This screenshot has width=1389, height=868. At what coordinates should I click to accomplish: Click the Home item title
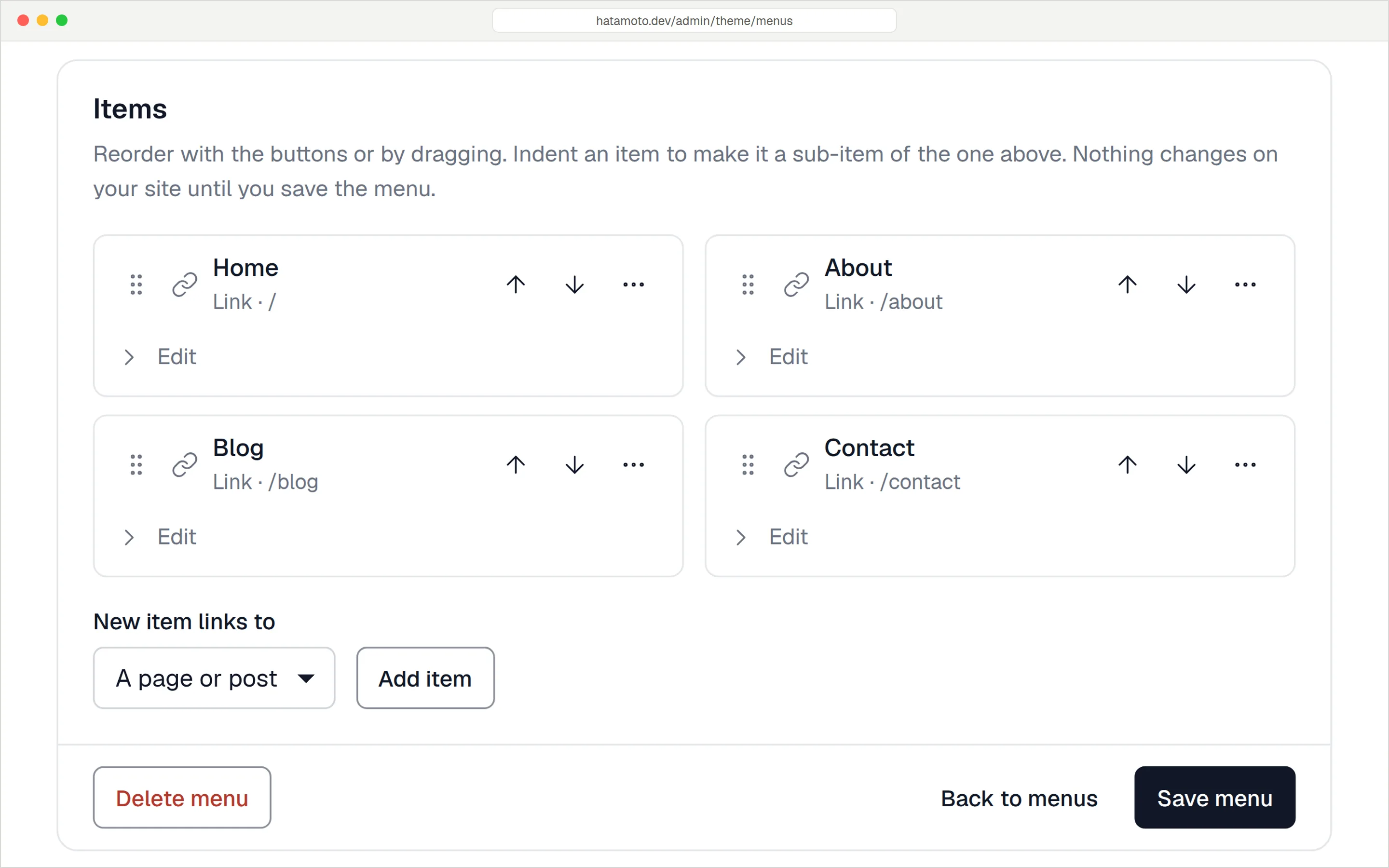(245, 268)
